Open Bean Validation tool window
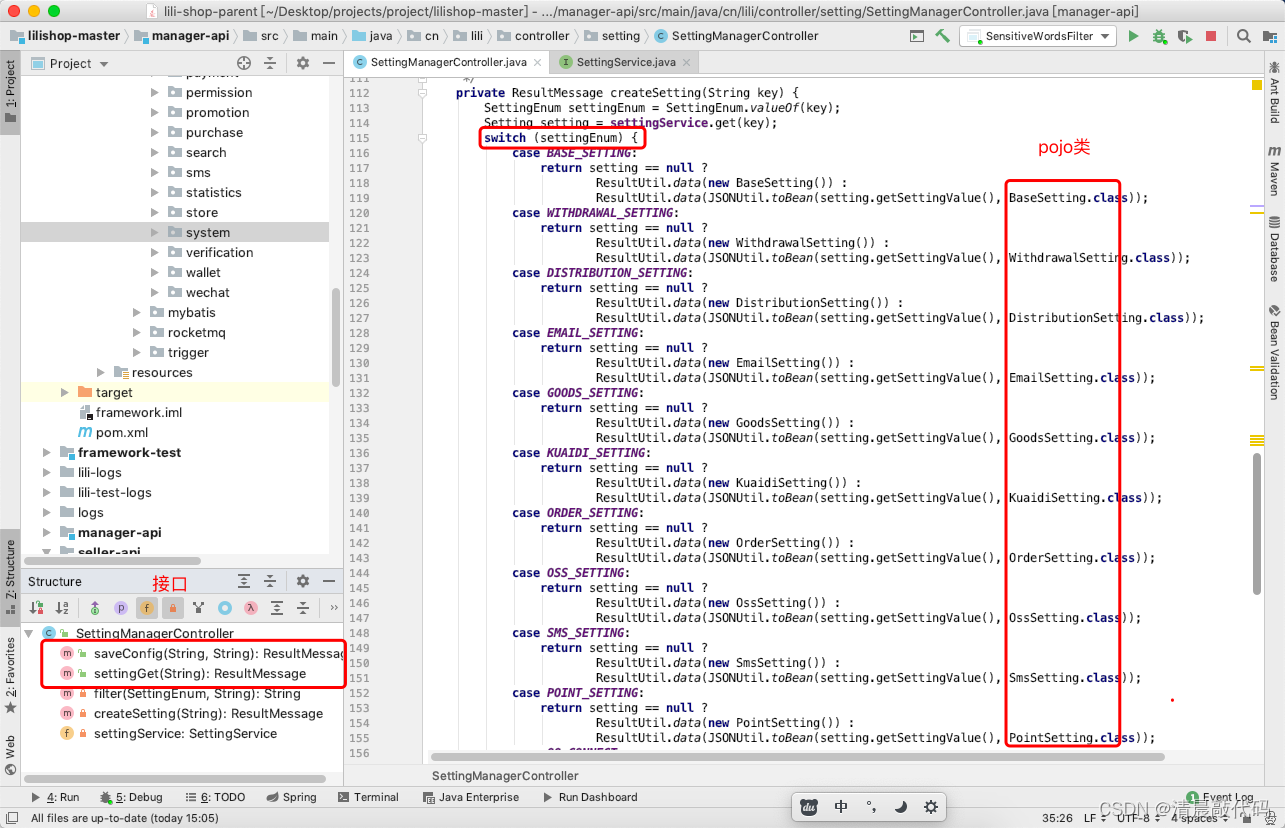Screen dimensions: 1285x828 pos(1274,352)
